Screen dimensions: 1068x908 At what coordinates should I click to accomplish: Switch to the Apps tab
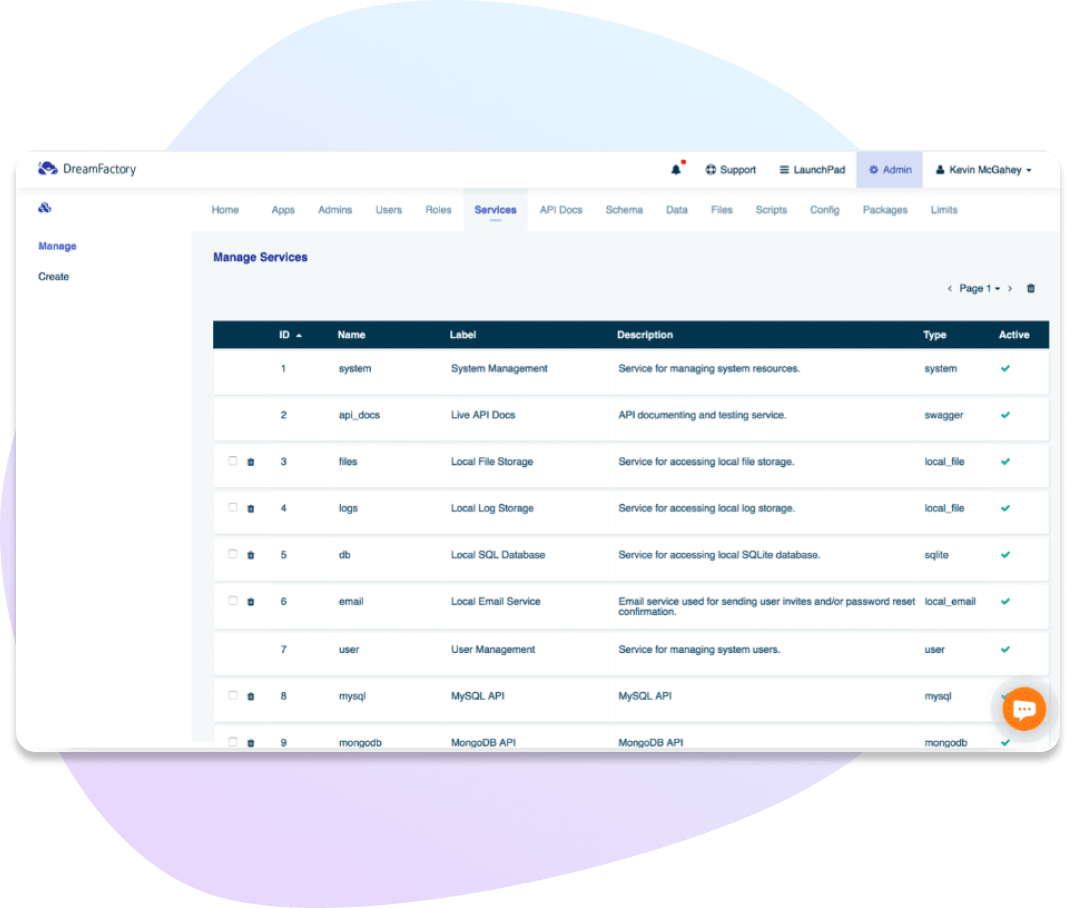[x=283, y=210]
